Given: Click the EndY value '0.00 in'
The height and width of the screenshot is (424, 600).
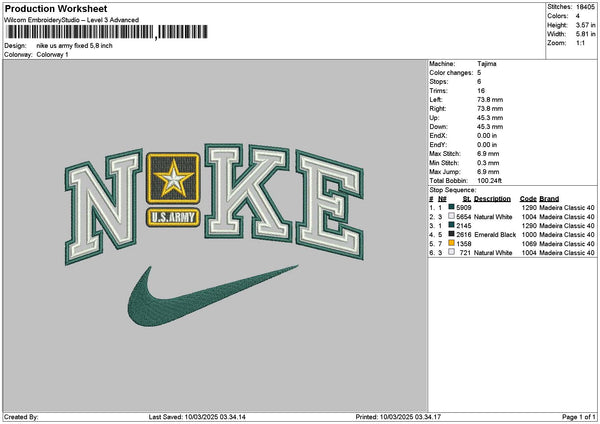Looking at the screenshot, I should [x=487, y=145].
